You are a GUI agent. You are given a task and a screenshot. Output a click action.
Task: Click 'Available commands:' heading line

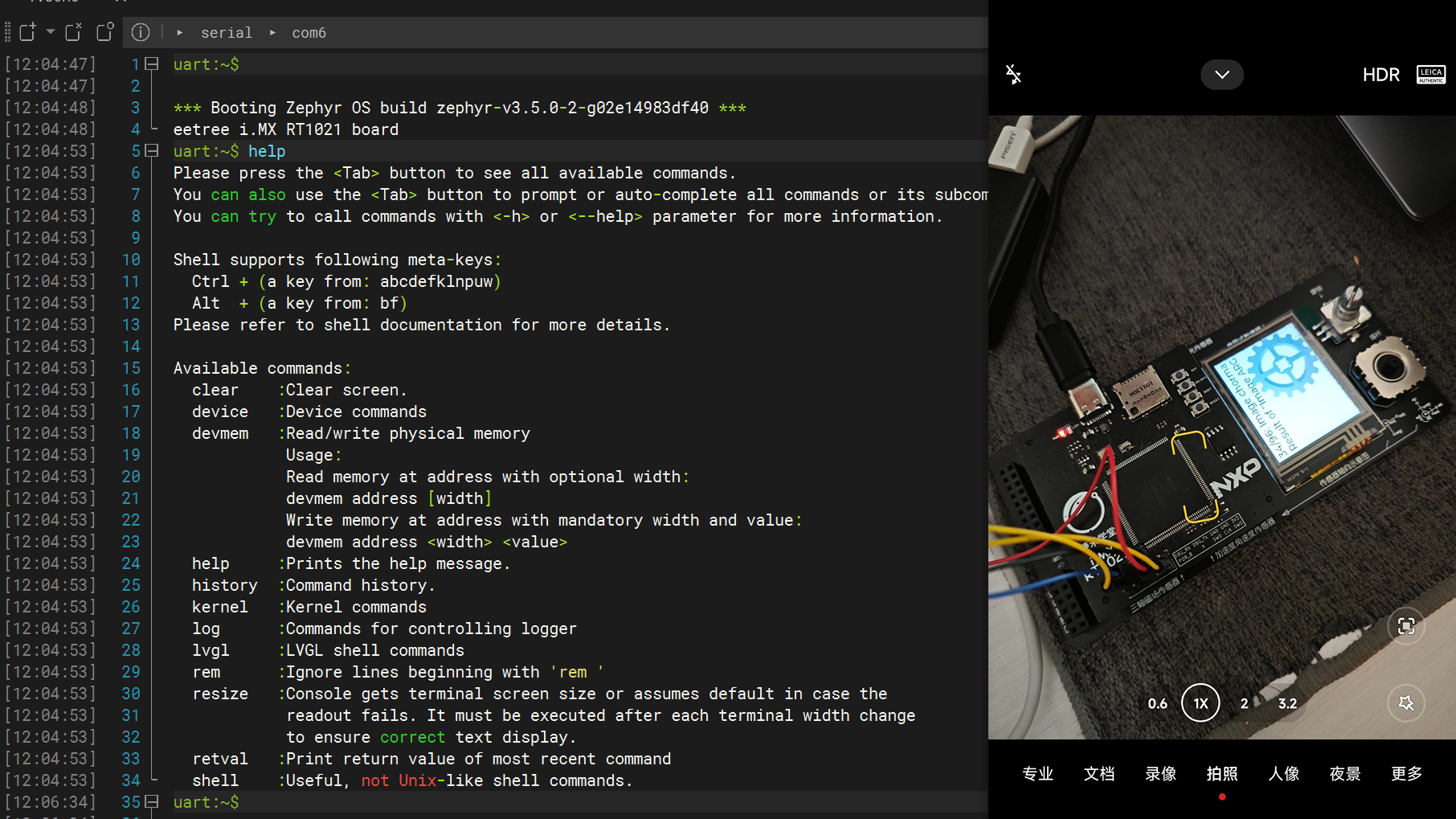coord(262,368)
